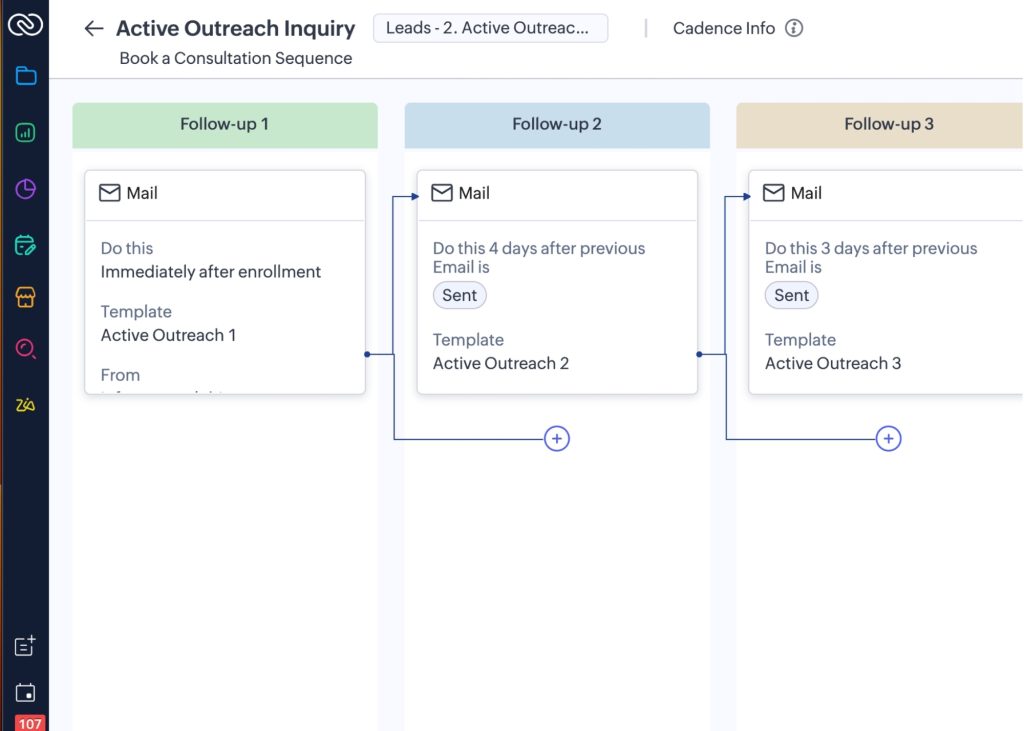Open the Follow-up 1 Mail card
The width and height of the screenshot is (1024, 731).
click(224, 193)
